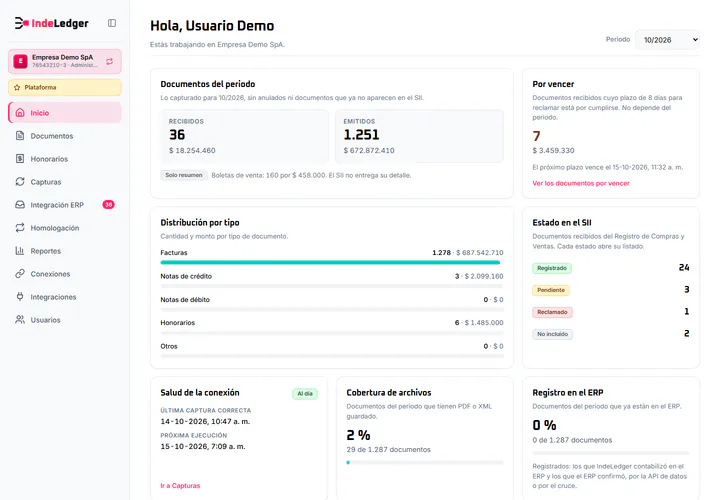This screenshot has height=500, width=720.
Task: Open Reportes in the sidebar
Action: click(65, 251)
